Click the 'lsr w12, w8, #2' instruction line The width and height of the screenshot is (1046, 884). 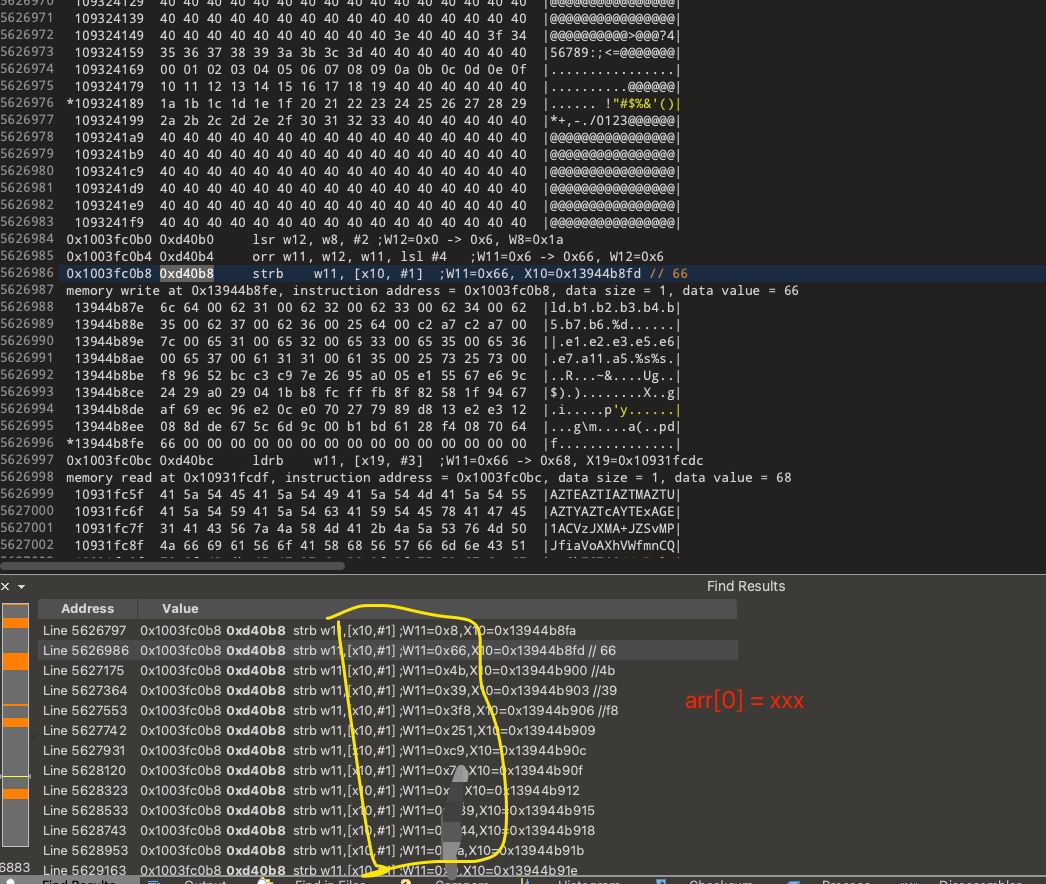click(x=314, y=240)
